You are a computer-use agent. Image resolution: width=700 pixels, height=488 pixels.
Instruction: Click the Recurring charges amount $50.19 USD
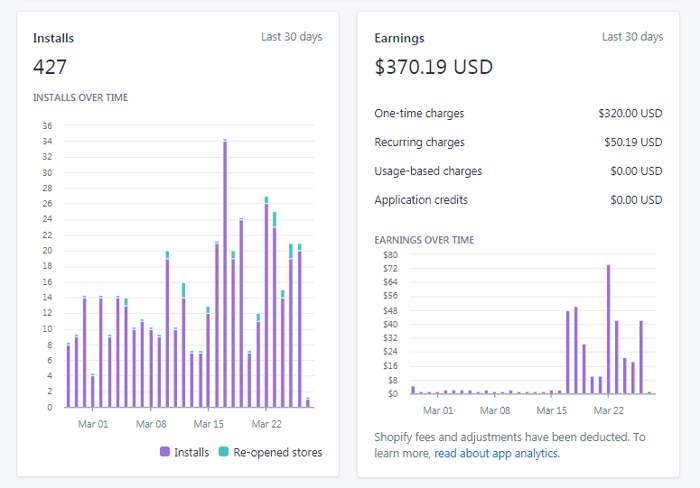click(x=633, y=142)
